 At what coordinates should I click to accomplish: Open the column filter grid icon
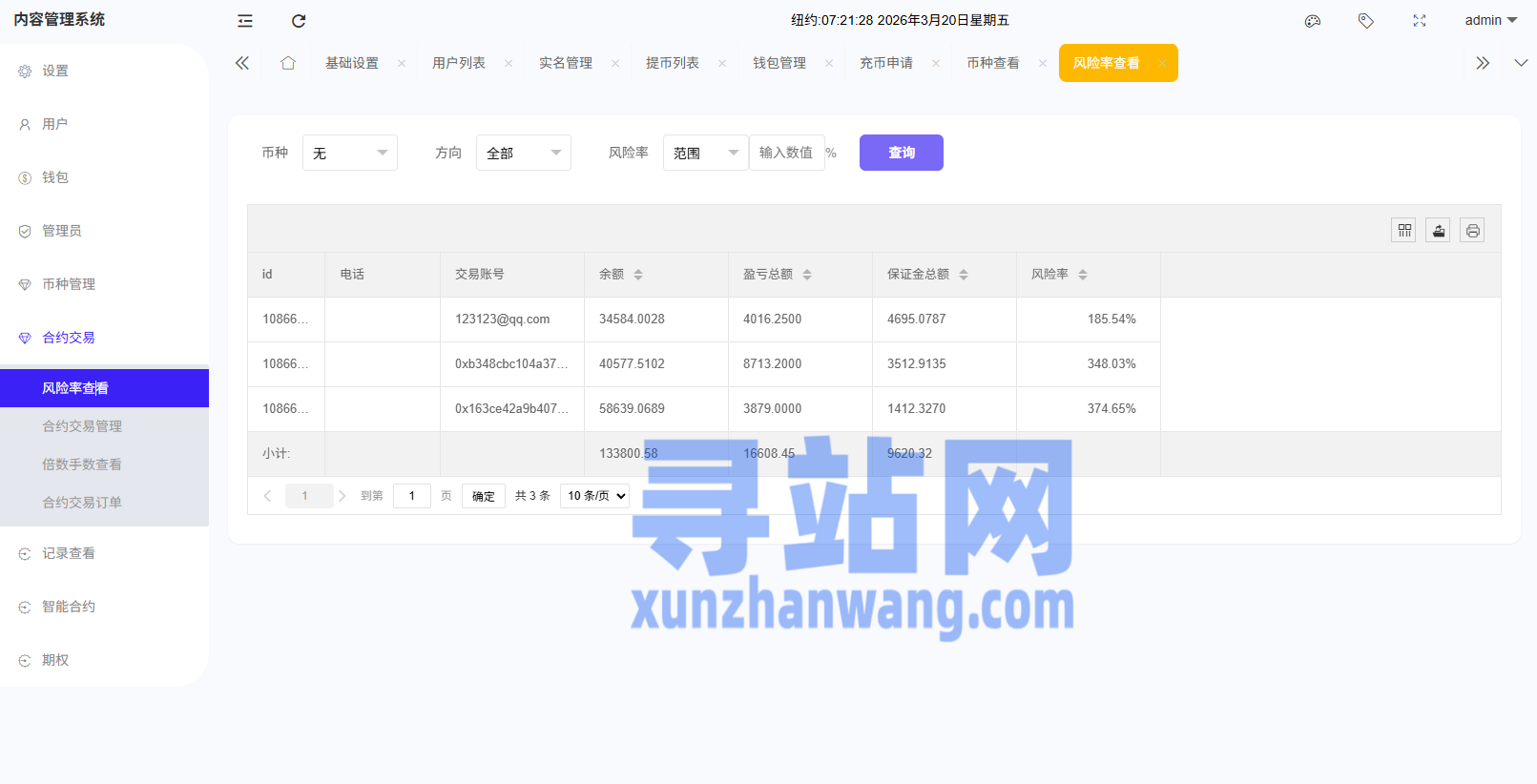coord(1404,231)
